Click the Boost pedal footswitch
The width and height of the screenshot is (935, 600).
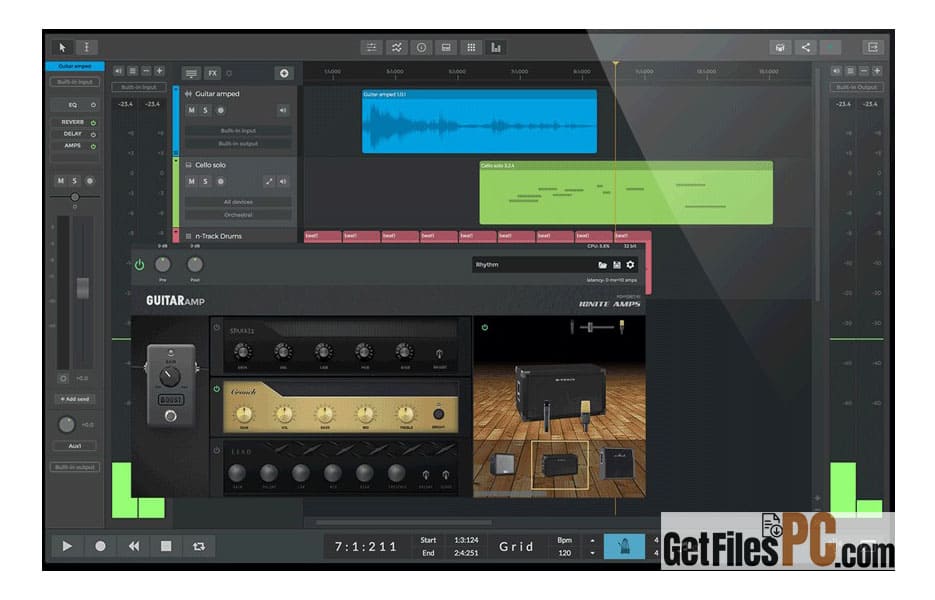[171, 416]
